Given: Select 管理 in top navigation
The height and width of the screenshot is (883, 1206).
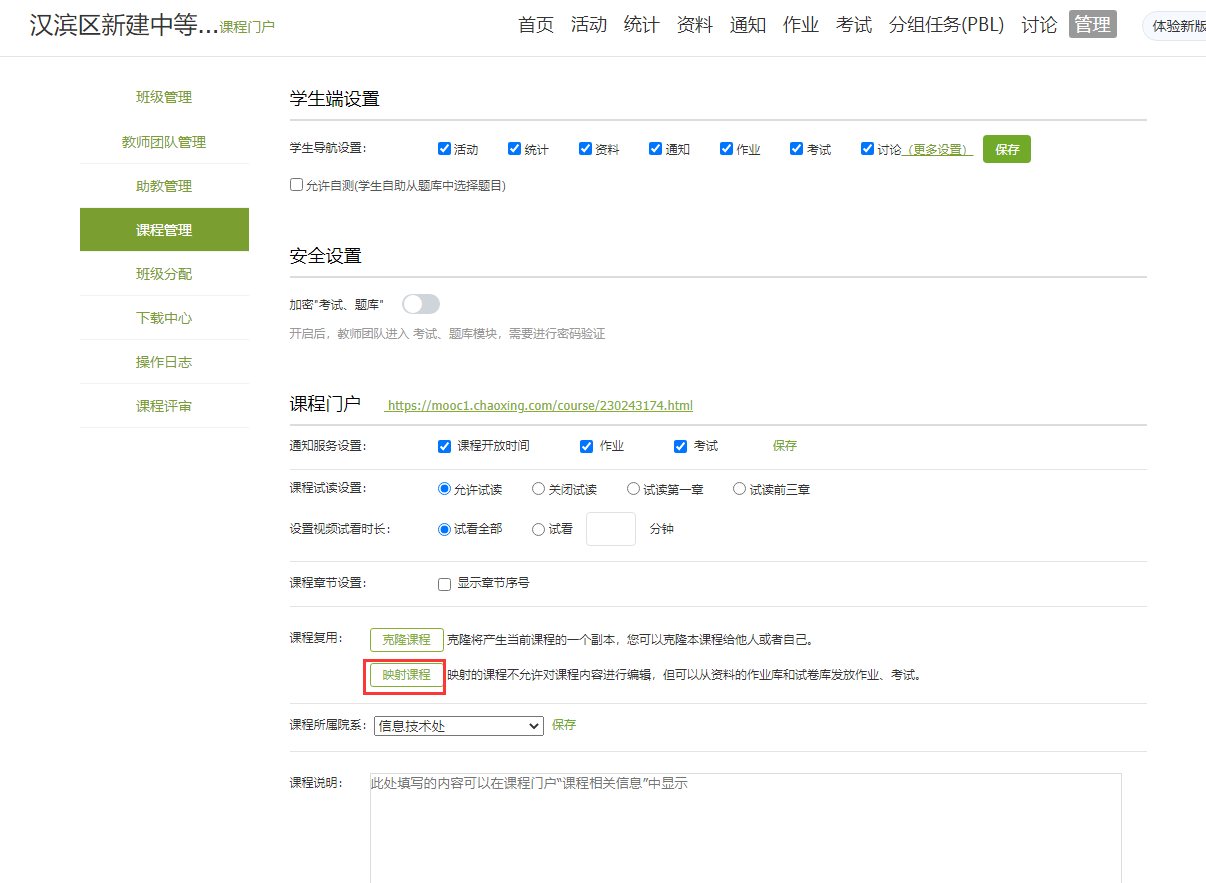Looking at the screenshot, I should pyautogui.click(x=1092, y=25).
